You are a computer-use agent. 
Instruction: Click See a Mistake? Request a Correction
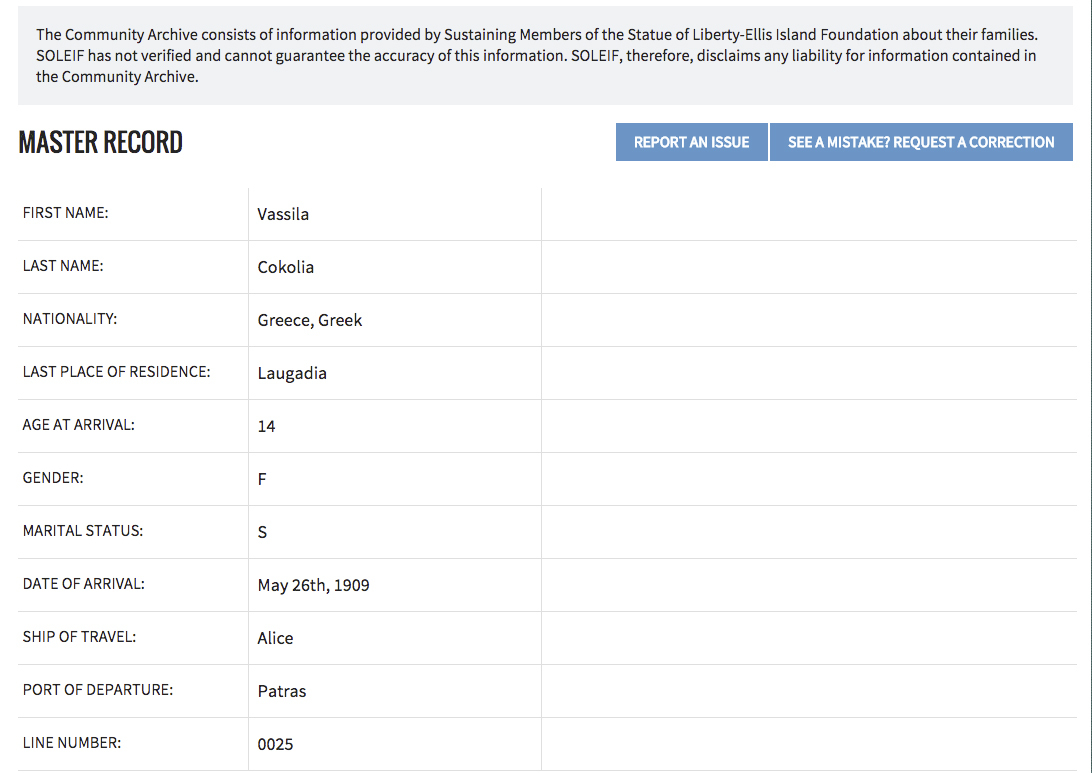tap(921, 142)
